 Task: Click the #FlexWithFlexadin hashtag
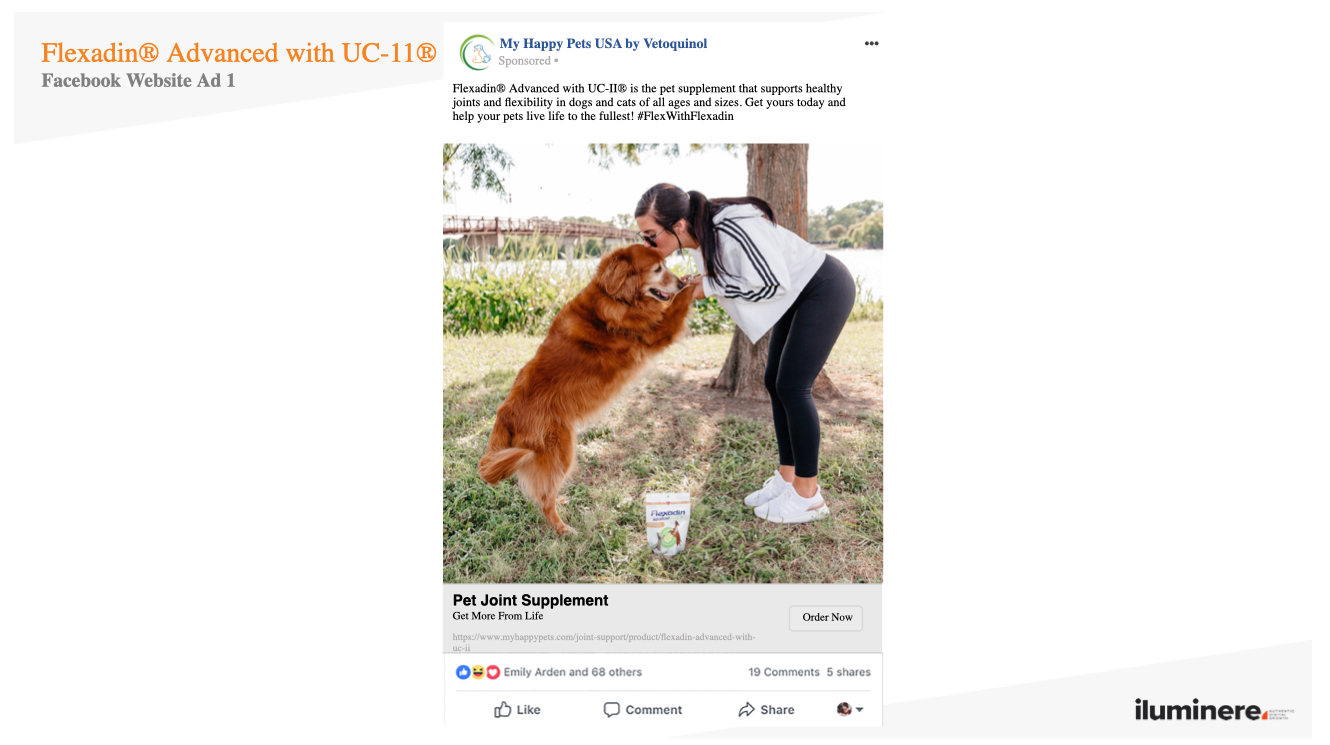685,116
